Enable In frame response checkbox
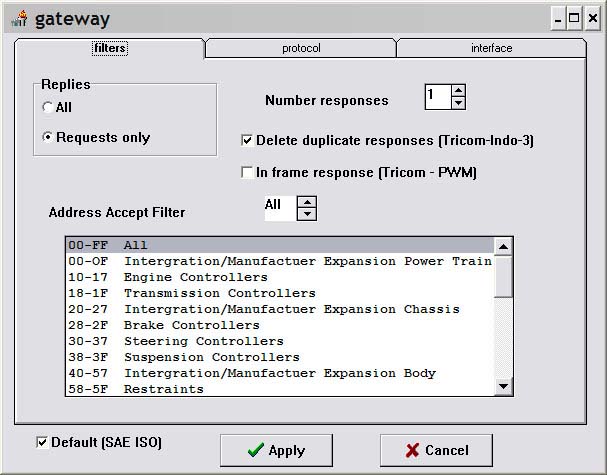The width and height of the screenshot is (607, 475). point(248,172)
